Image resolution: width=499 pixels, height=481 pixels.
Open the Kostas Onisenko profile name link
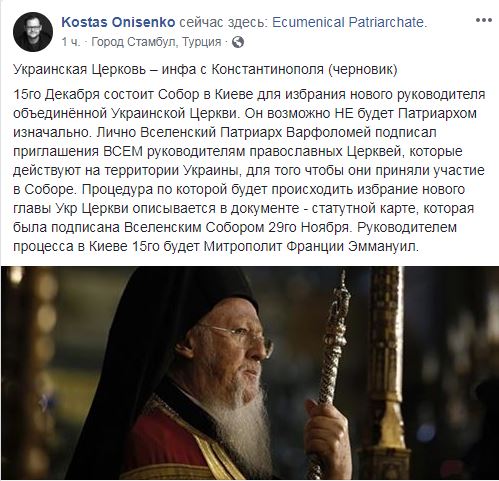point(118,22)
